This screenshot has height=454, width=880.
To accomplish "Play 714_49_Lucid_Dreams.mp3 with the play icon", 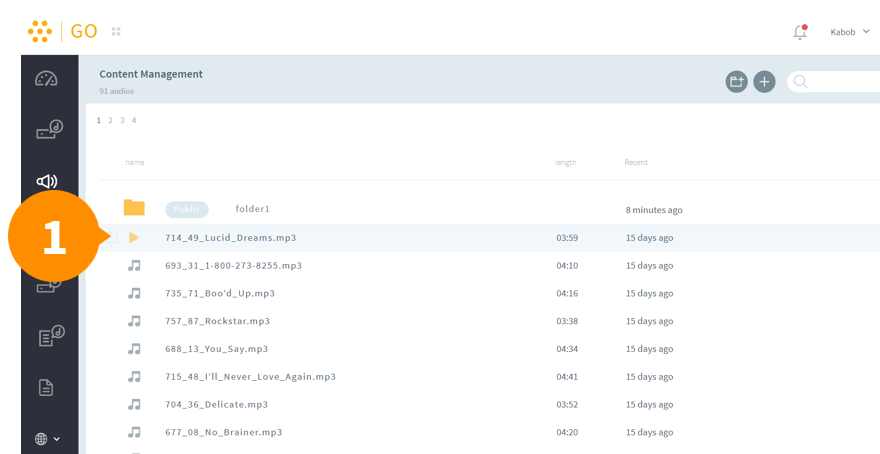I will pyautogui.click(x=134, y=237).
